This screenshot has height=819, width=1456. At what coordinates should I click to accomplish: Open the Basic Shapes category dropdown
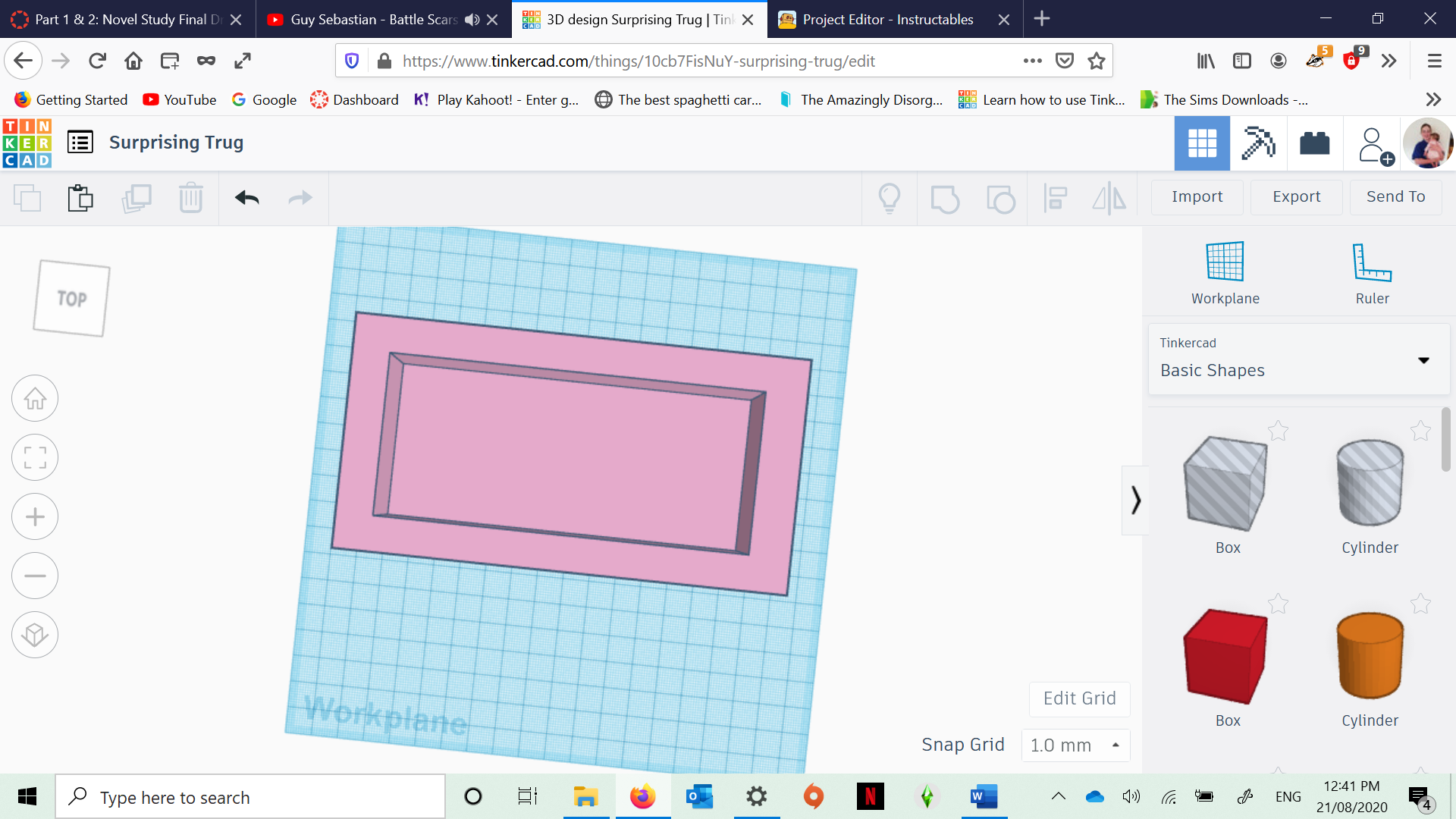coord(1299,359)
